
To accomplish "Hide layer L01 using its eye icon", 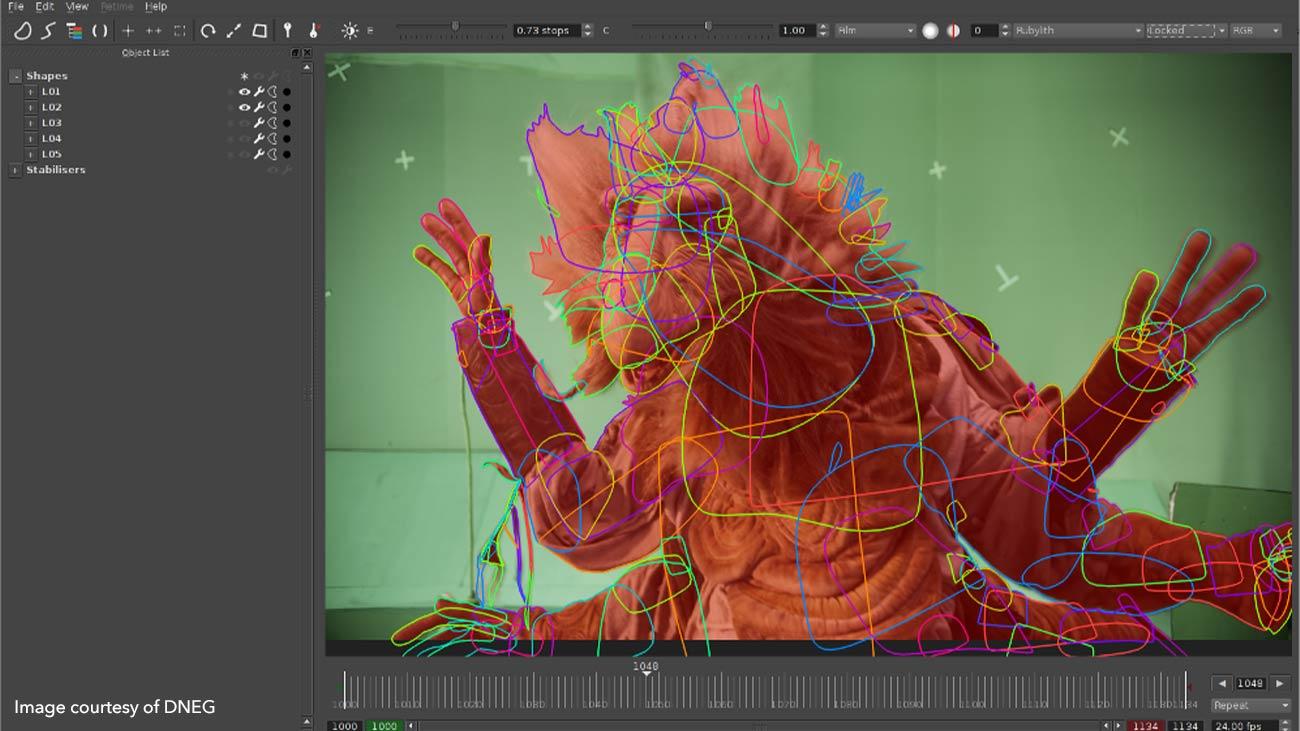I will click(244, 92).
